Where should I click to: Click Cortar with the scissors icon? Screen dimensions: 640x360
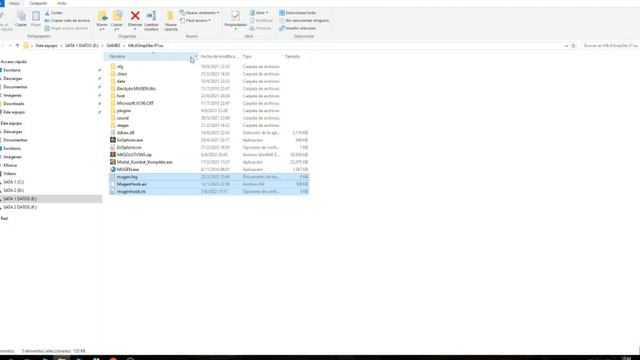(x=54, y=13)
